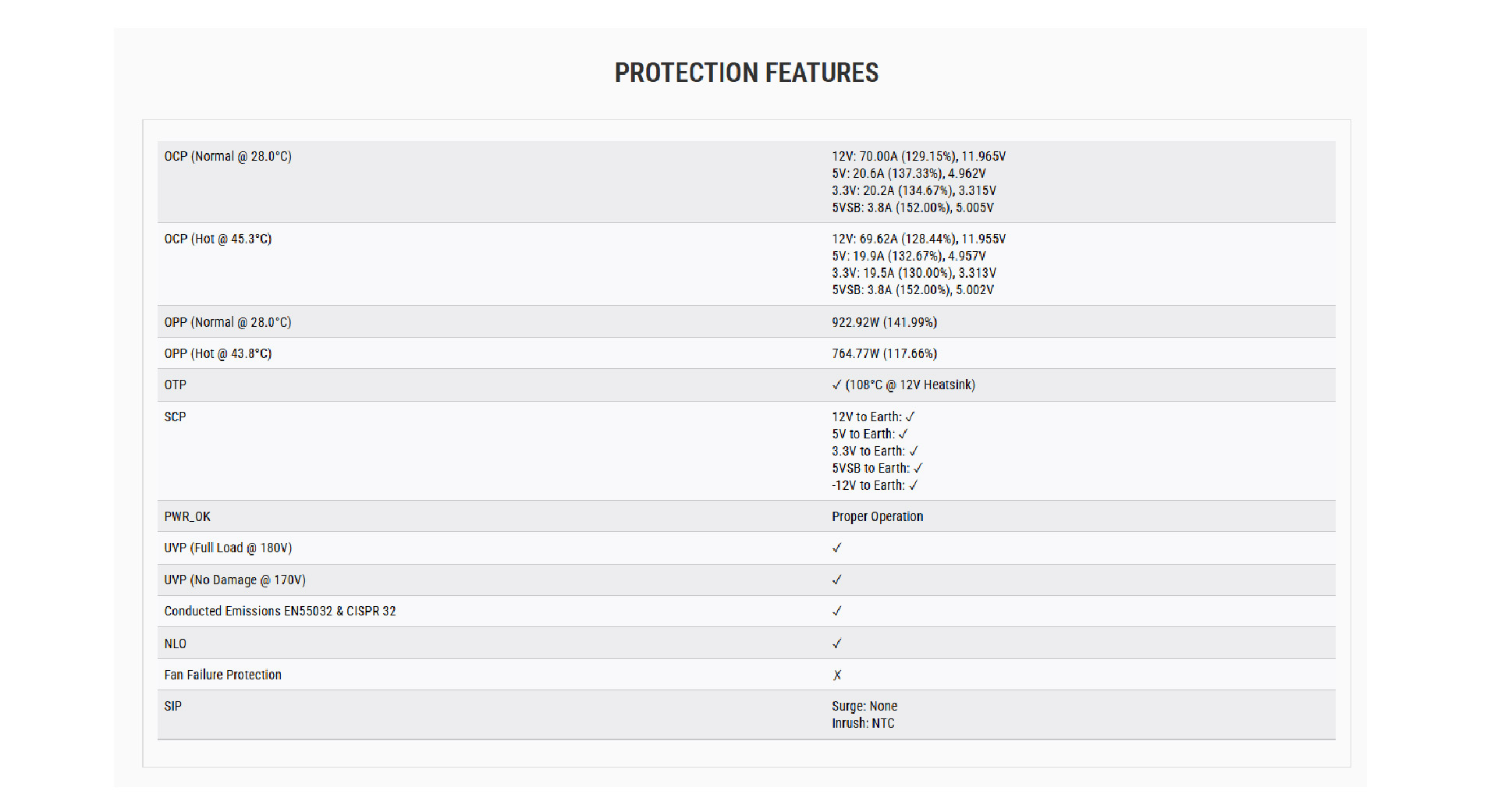Click the UVP Full Load 180V checkmark

(836, 548)
